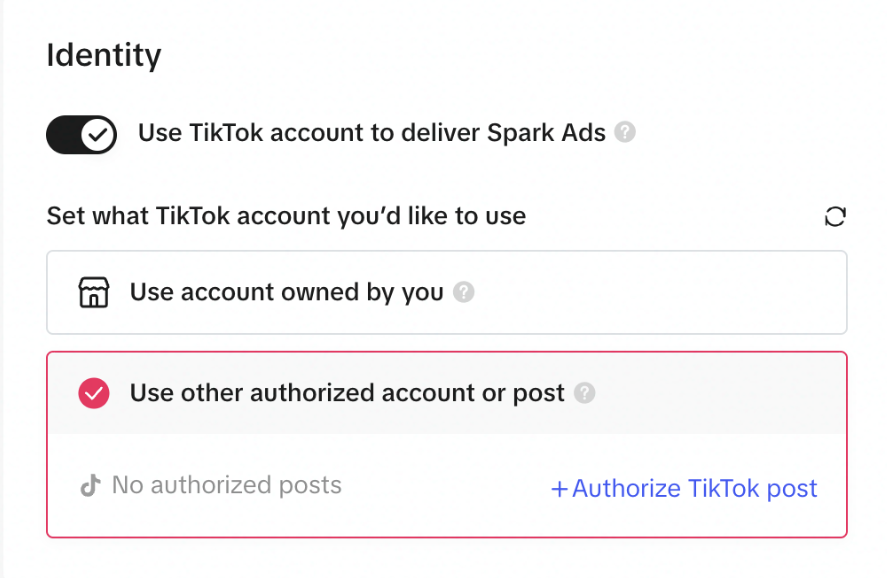Screen dimensions: 887x578
Task: View help for account owned by you
Action: click(464, 292)
